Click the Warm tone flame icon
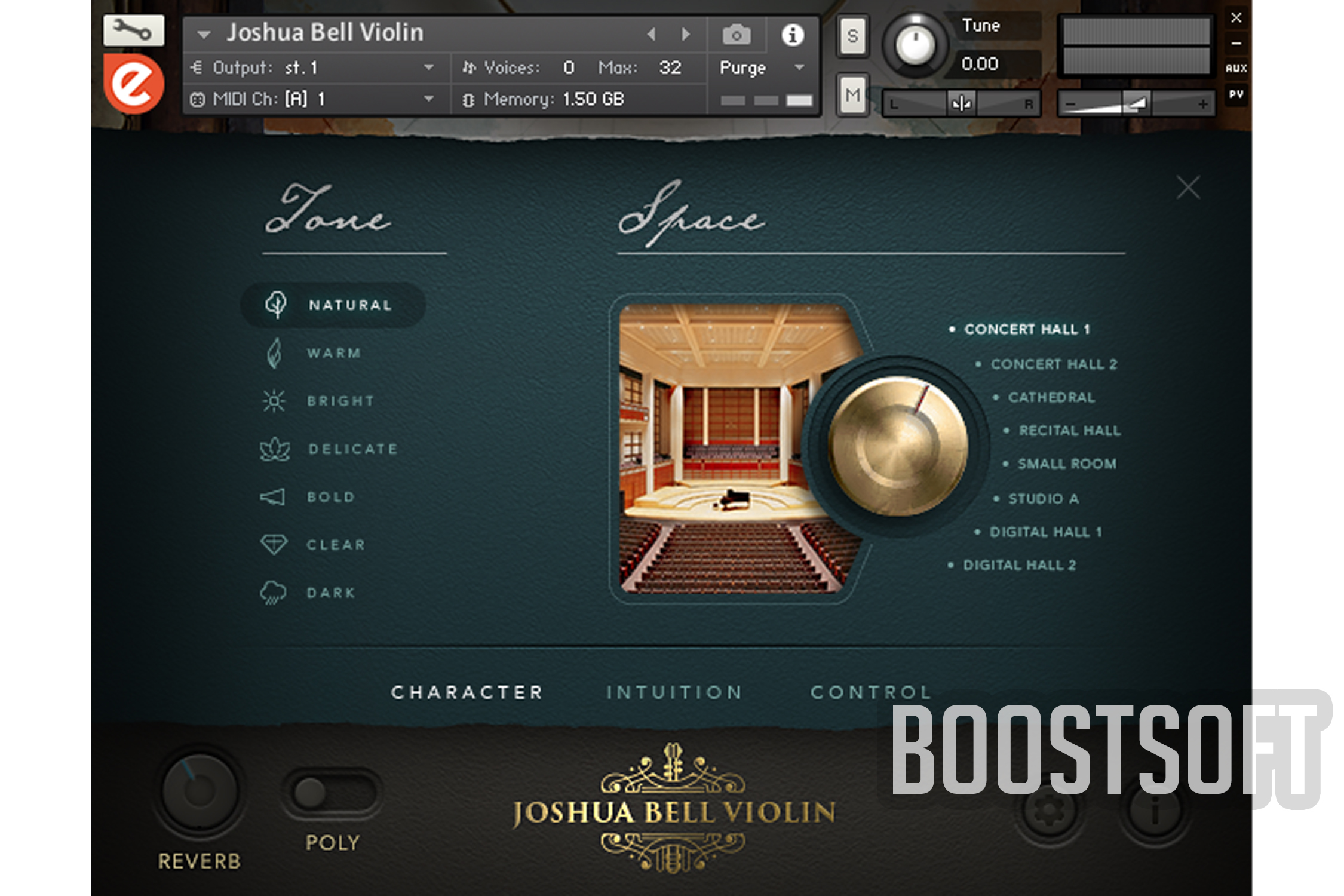 [274, 353]
